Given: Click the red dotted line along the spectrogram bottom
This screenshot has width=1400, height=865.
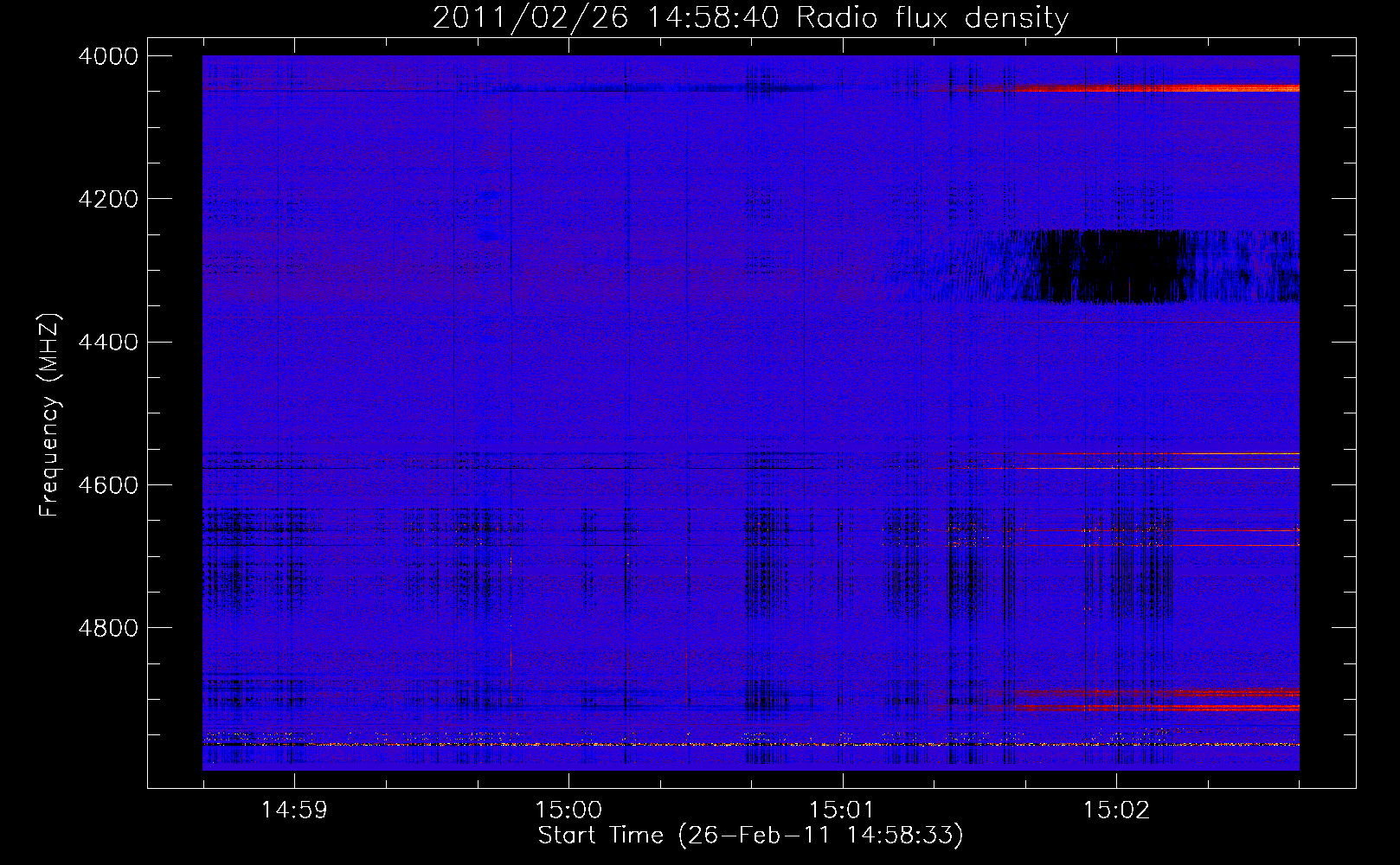Looking at the screenshot, I should pos(750,744).
